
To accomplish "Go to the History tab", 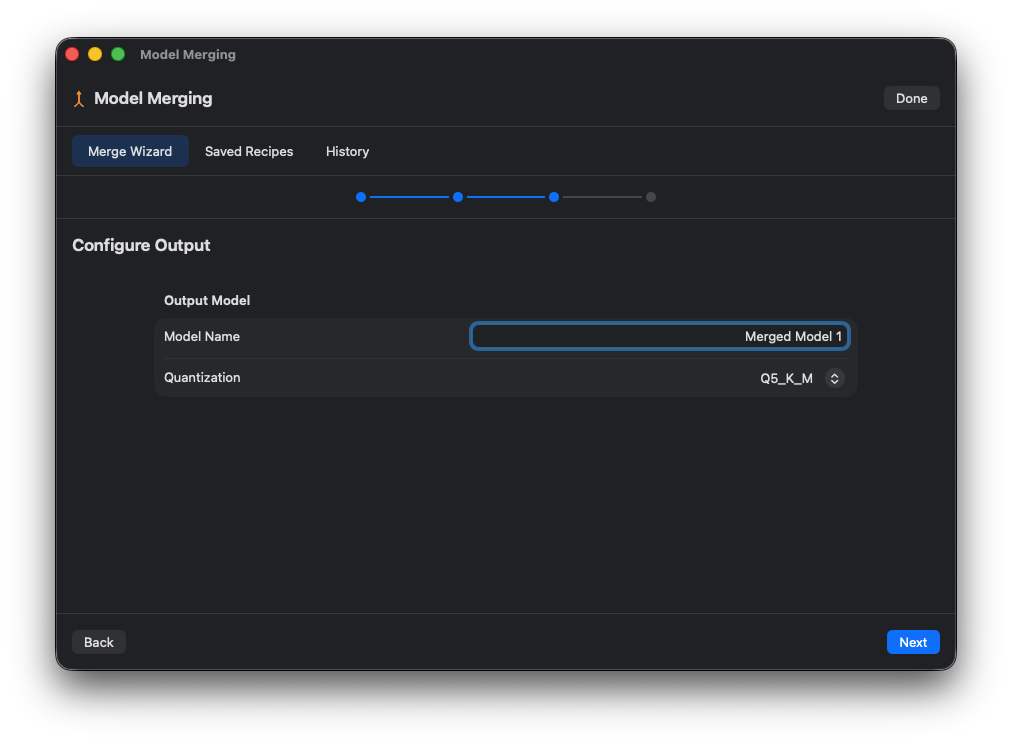I will pos(347,152).
